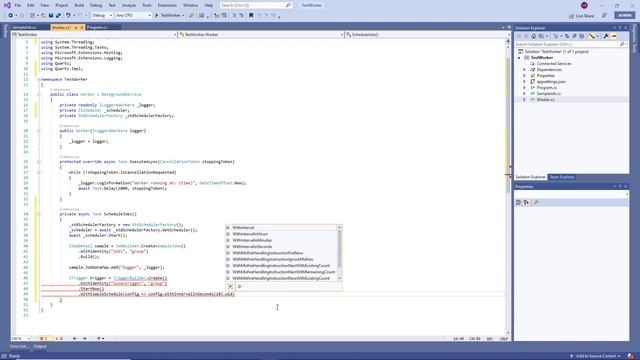Image resolution: width=640 pixels, height=360 pixels.
Task: Click Collapse All icon in Solution Explorer
Action: click(x=574, y=36)
